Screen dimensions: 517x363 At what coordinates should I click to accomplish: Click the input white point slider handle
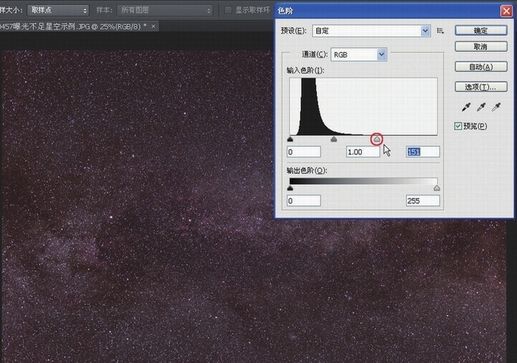click(377, 139)
